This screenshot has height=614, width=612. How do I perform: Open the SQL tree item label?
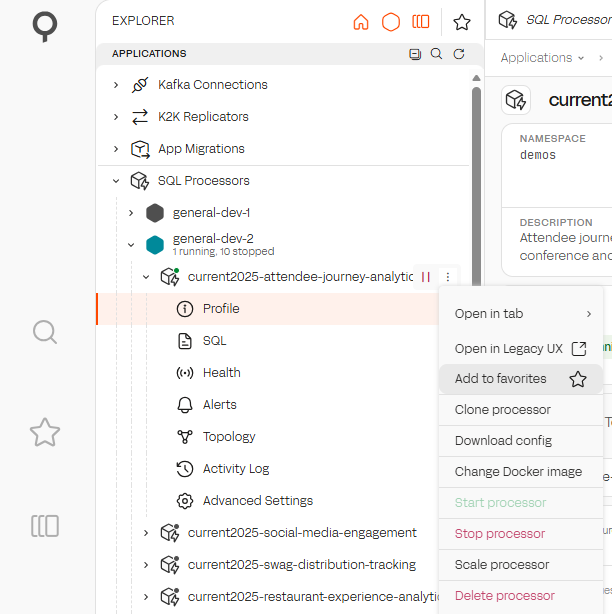point(215,341)
